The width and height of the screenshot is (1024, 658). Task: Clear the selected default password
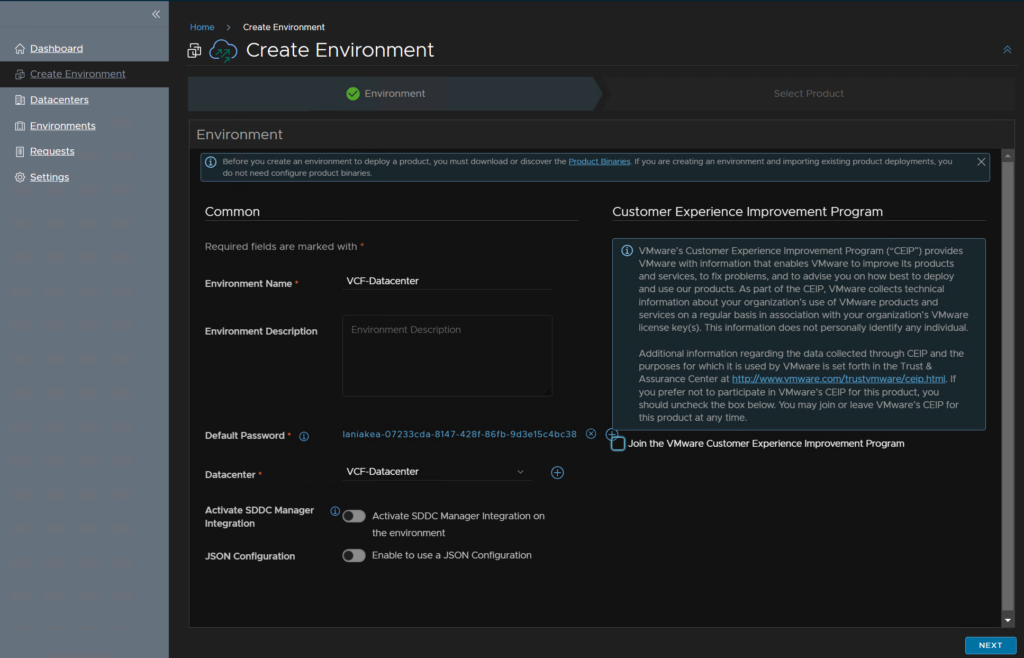click(591, 434)
